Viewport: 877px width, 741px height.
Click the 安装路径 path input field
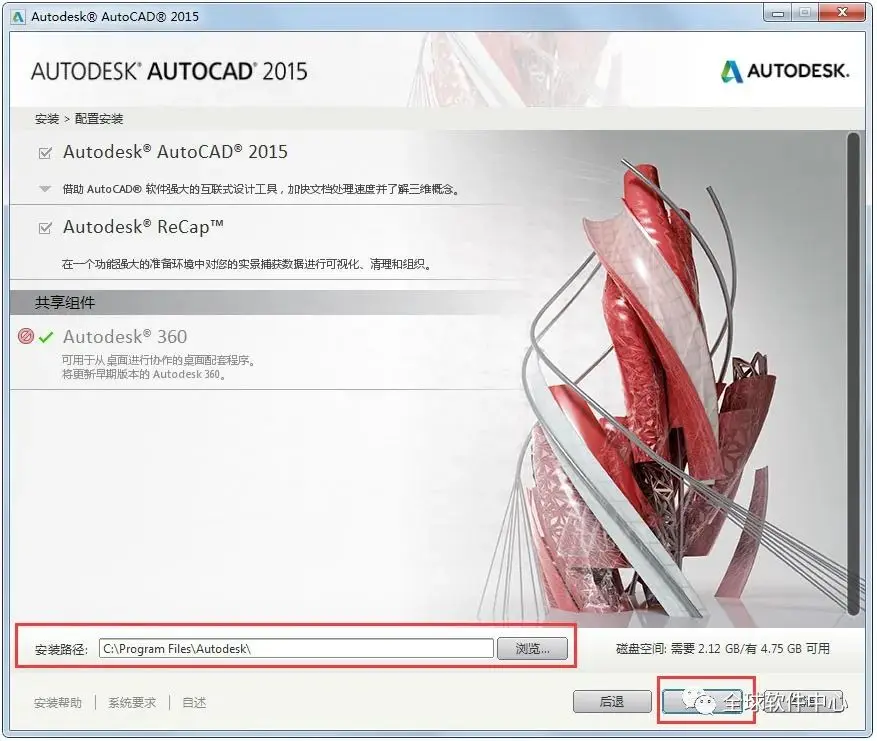point(296,649)
